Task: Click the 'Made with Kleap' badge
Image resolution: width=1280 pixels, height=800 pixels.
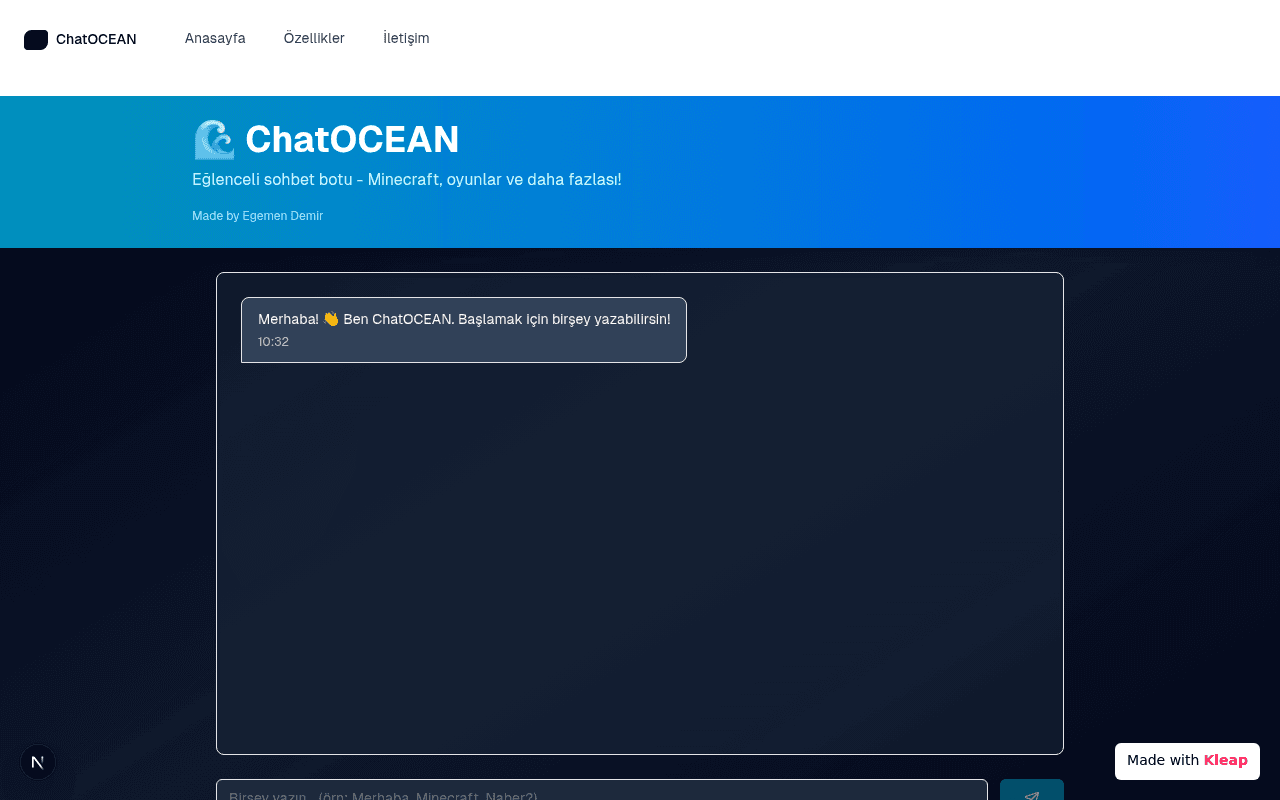Action: [1187, 761]
